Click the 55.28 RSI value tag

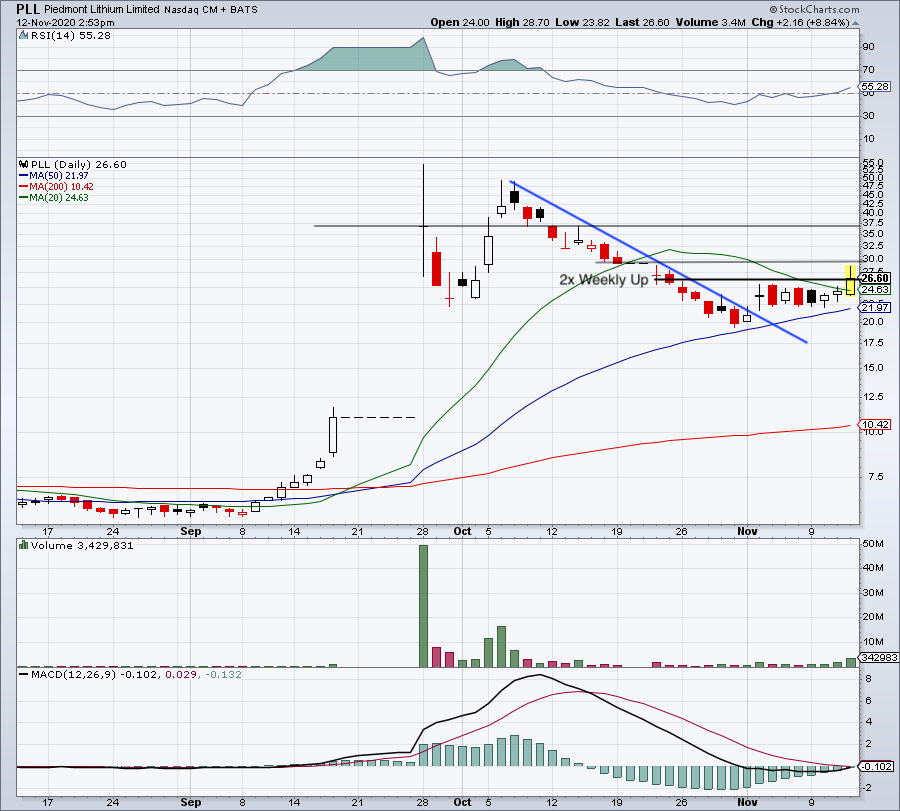(875, 87)
